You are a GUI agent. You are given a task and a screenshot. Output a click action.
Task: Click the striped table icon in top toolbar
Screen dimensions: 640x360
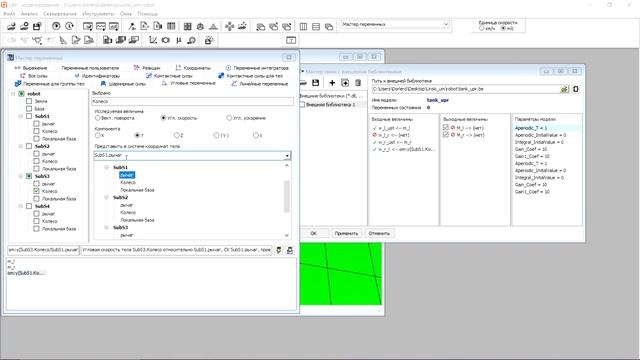pyautogui.click(x=171, y=27)
